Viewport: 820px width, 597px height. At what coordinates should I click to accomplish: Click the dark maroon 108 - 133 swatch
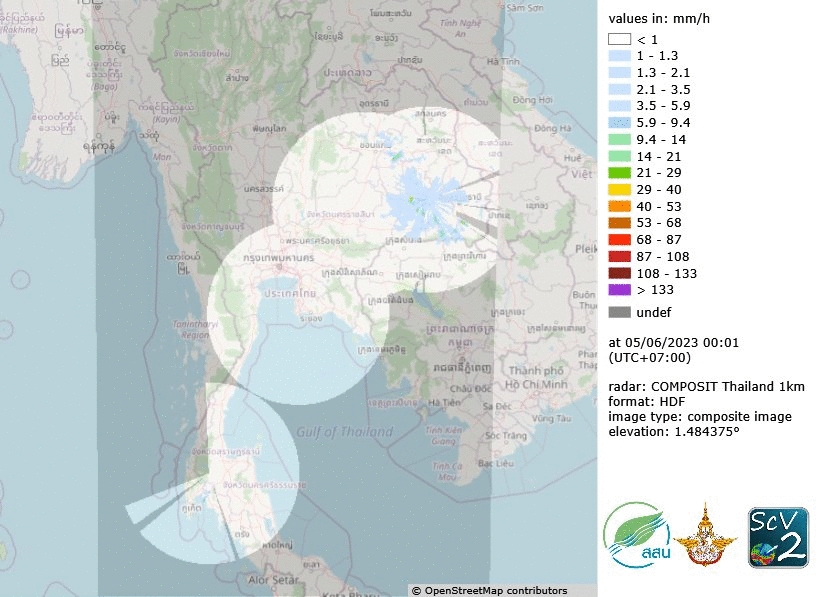click(x=620, y=273)
